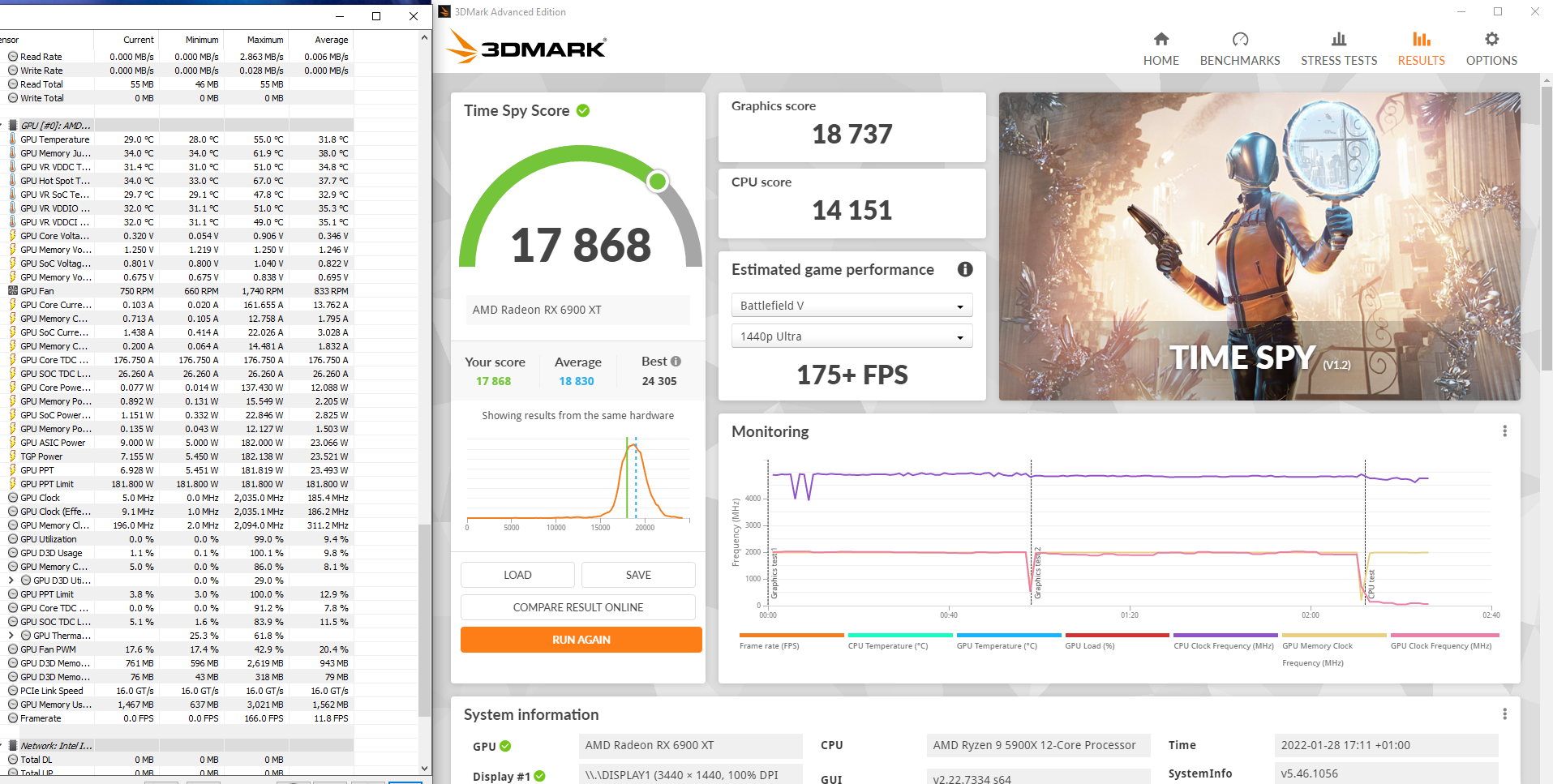Image resolution: width=1553 pixels, height=784 pixels.
Task: Click PCIe Link Speed sensor icon
Action: (13, 691)
